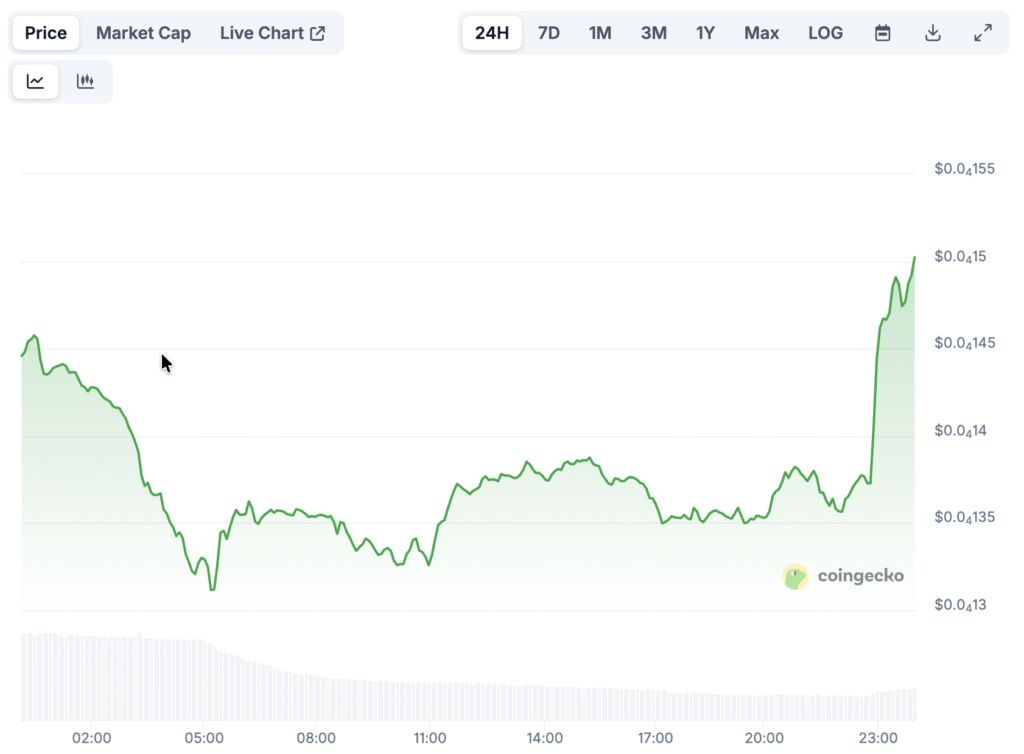The image size is (1024, 754).
Task: Select the 24H time range
Action: (x=492, y=33)
